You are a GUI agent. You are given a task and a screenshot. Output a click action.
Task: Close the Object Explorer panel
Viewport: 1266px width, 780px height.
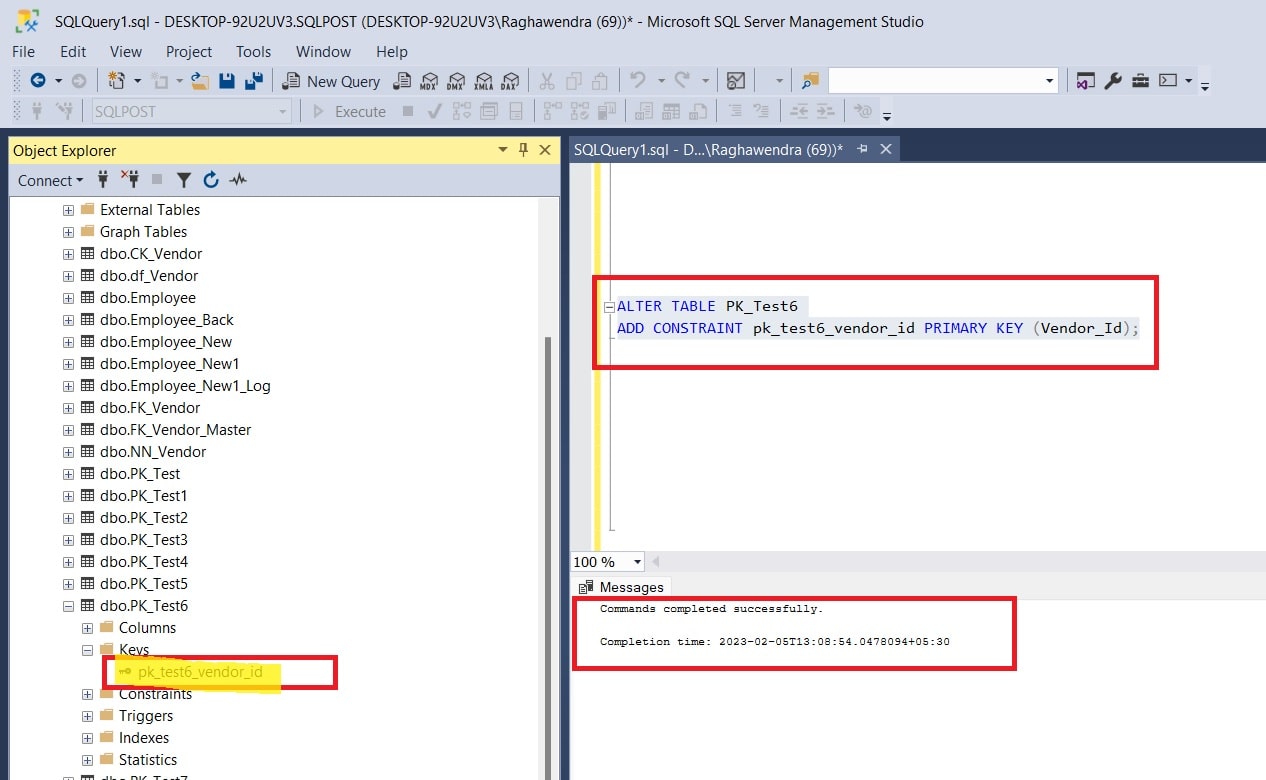point(545,150)
